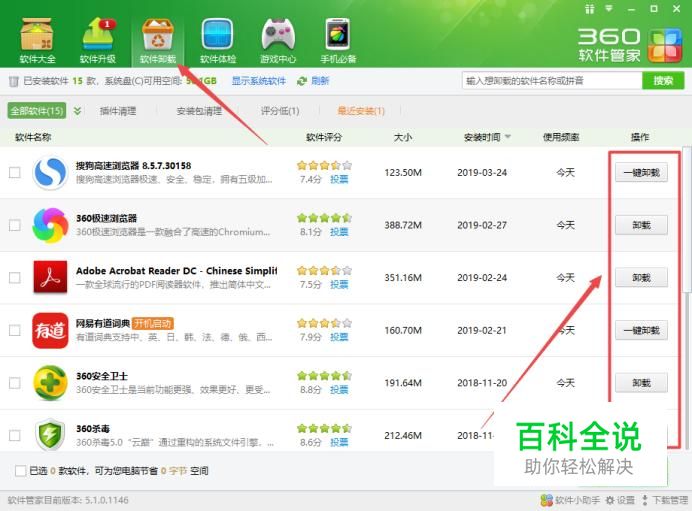The image size is (692, 511).
Task: Check the 360安全卫士 row checkbox
Action: (15, 383)
